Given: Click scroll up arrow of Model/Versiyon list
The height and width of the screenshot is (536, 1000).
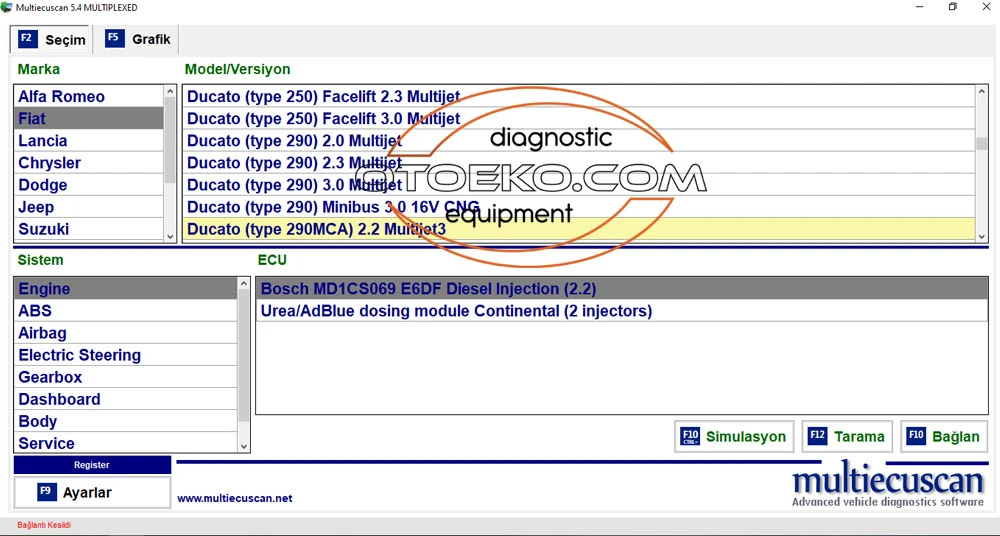Looking at the screenshot, I should [x=982, y=91].
